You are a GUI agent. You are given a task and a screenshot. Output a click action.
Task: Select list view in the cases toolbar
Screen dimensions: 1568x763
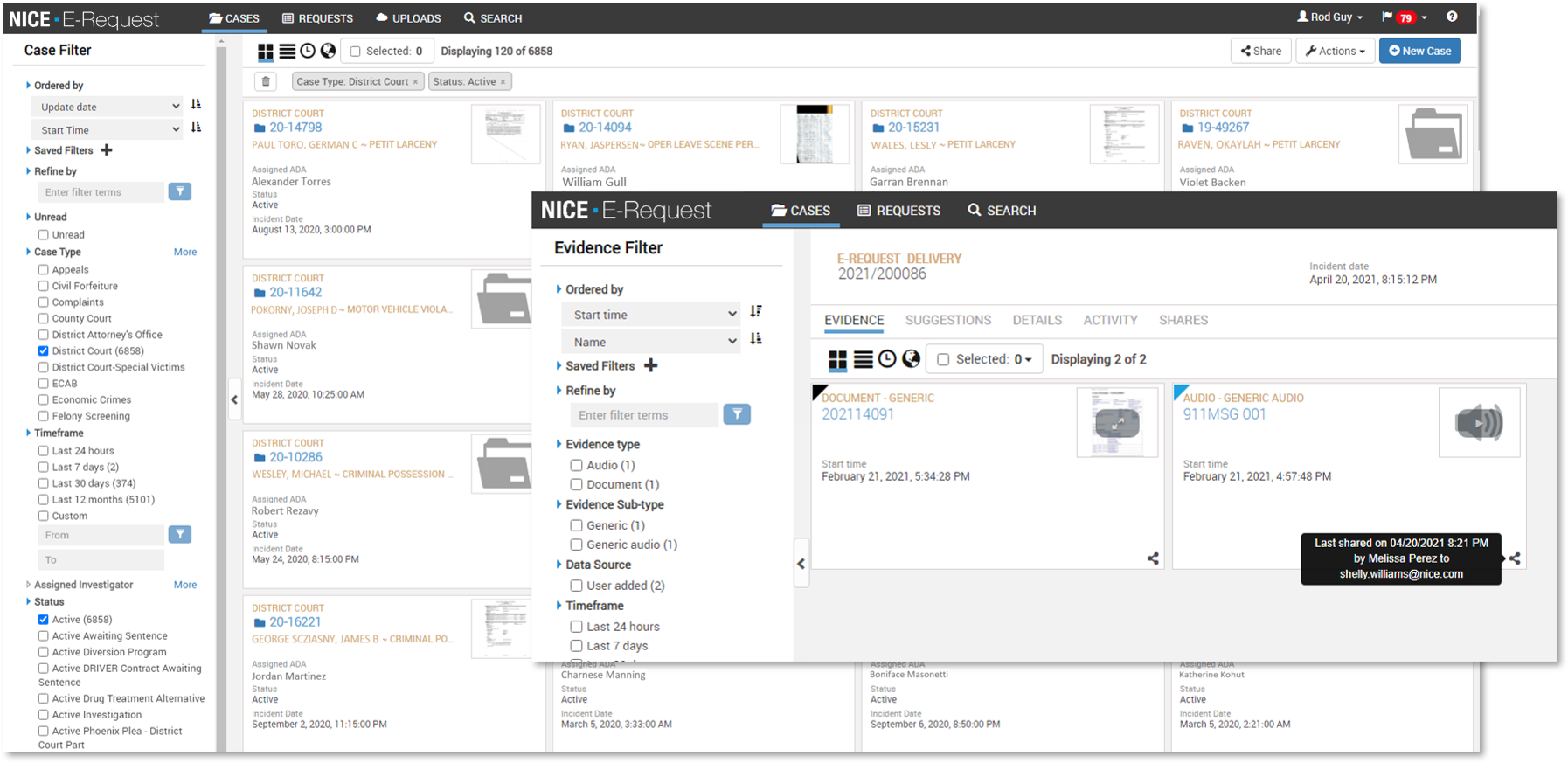(287, 52)
